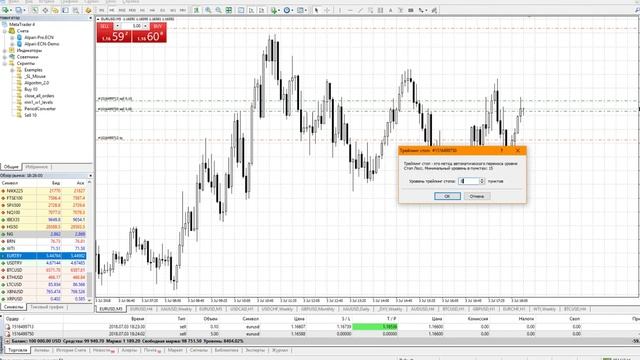Viewport: 640px width, 360px height.
Task: Open the Periods clock toolbar button
Action: pos(288,10)
